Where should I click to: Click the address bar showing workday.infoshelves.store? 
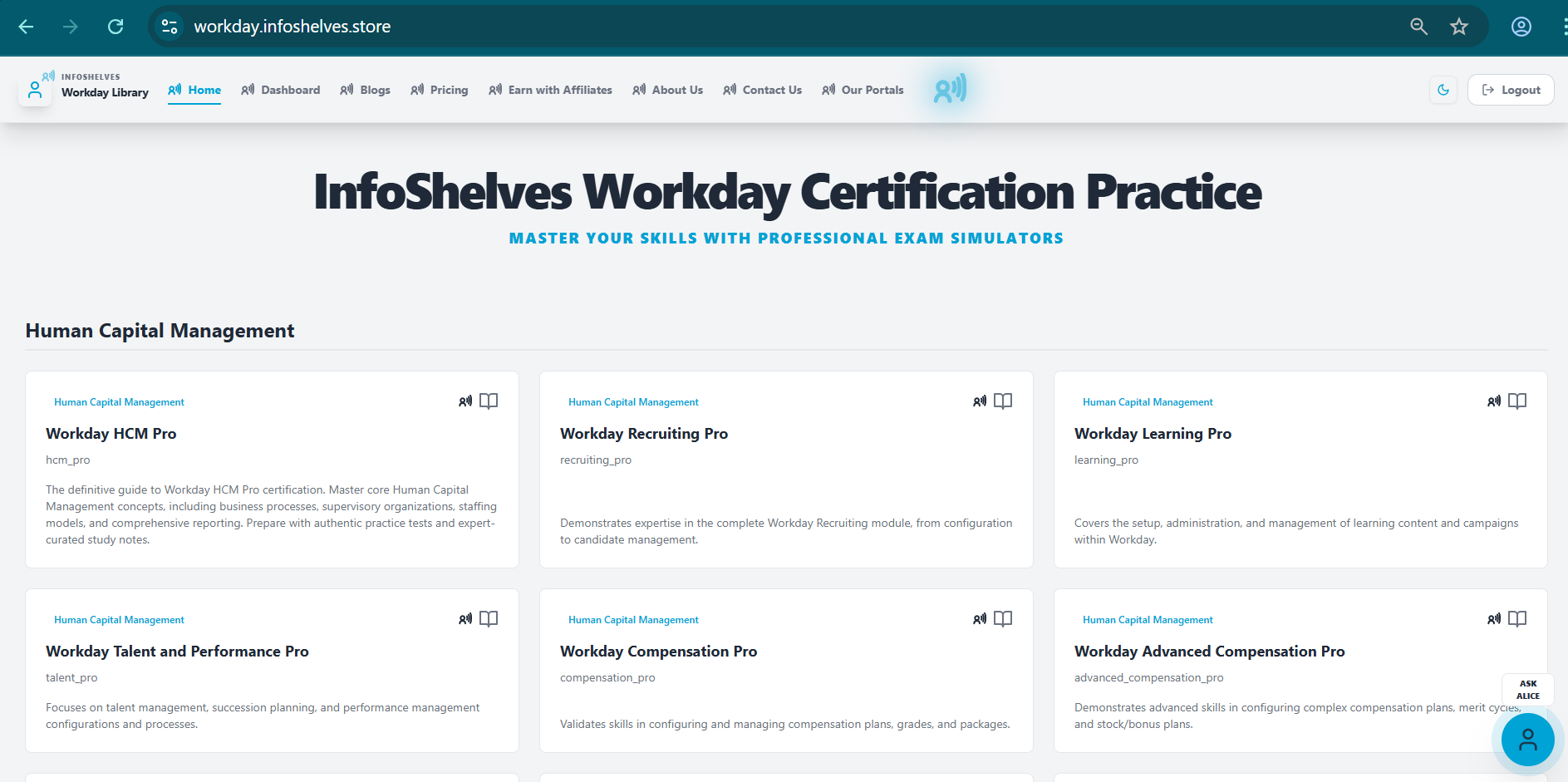tap(292, 26)
